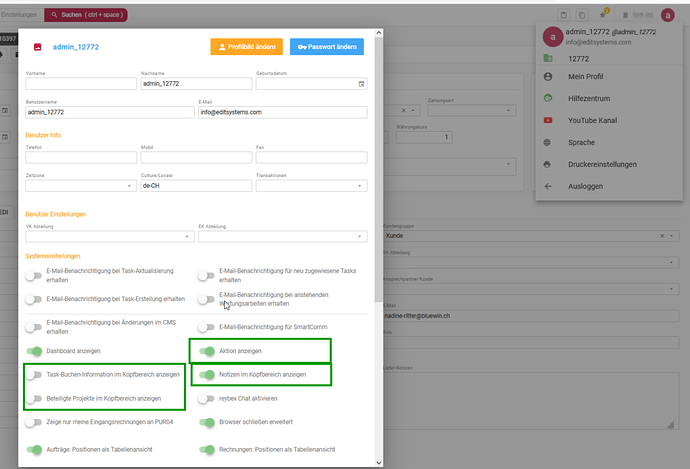Toggle Rechnungen: Positionen als Tabellenansicht
The width and height of the screenshot is (690, 469).
coord(206,450)
